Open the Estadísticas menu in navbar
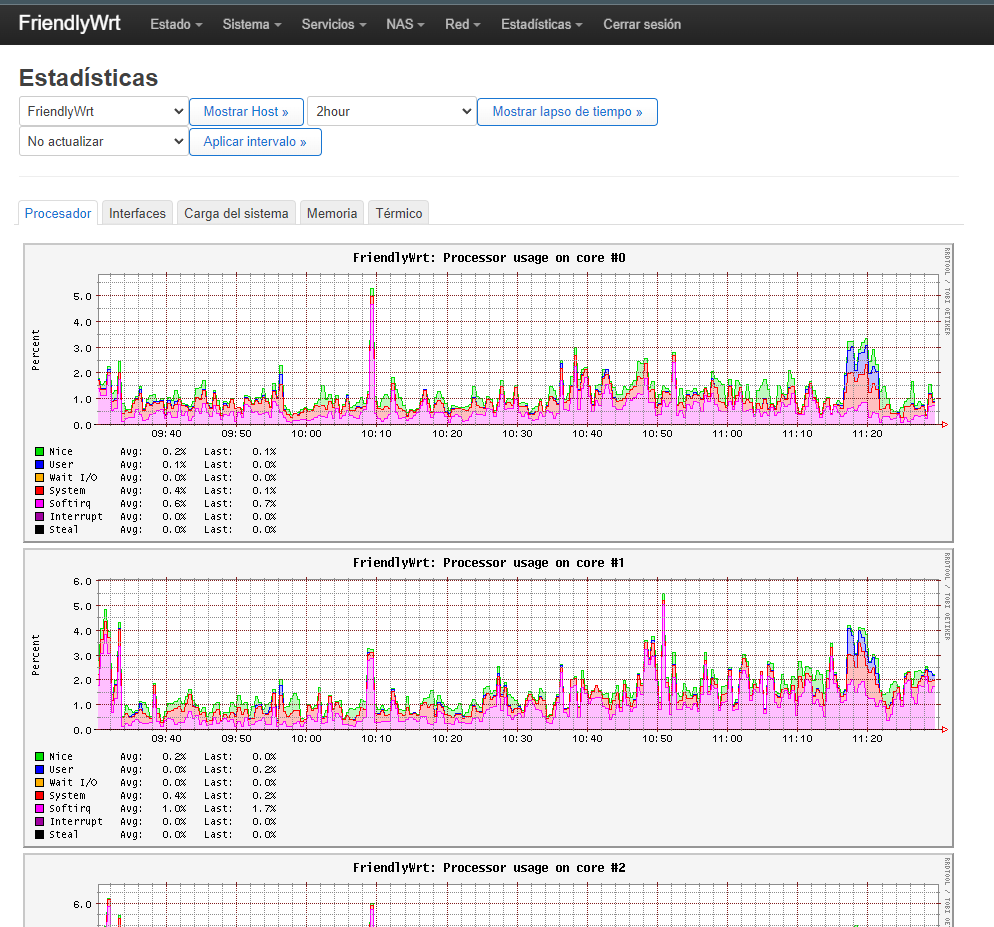Viewport: 994px width, 927px height. click(x=541, y=24)
